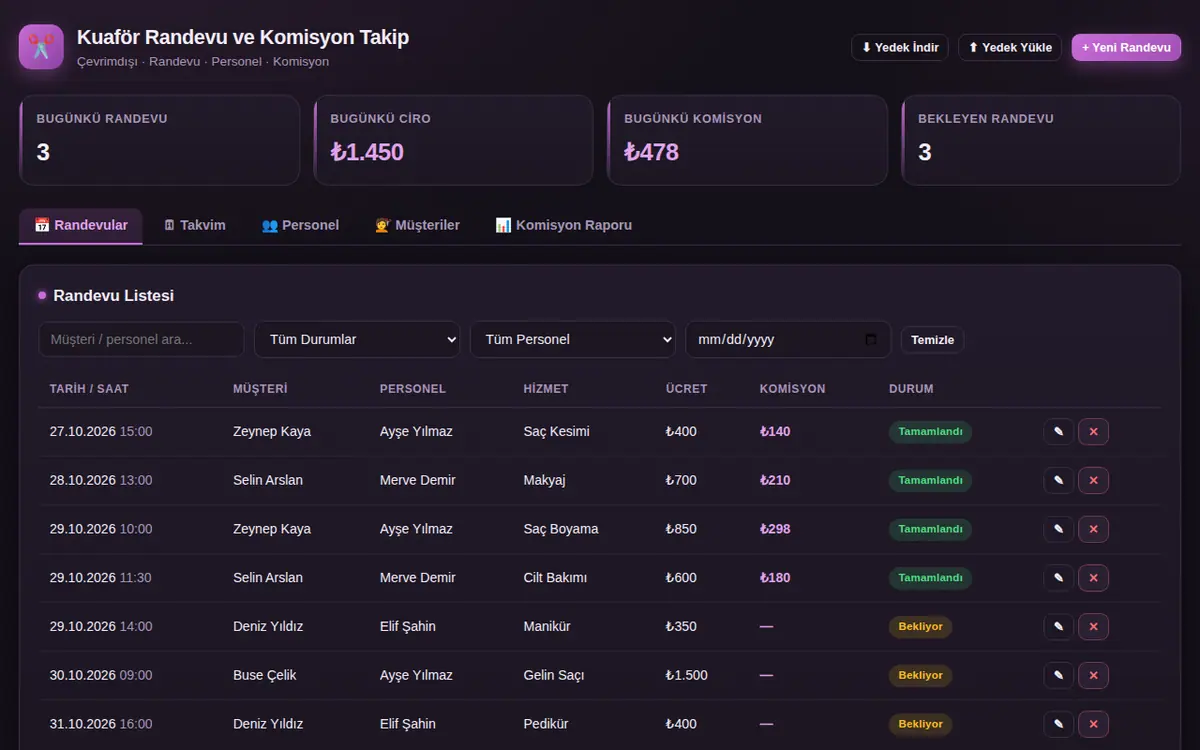Click the Bugünkü Ciro ₺1.450 value
Image resolution: width=1200 pixels, height=750 pixels.
tap(367, 152)
